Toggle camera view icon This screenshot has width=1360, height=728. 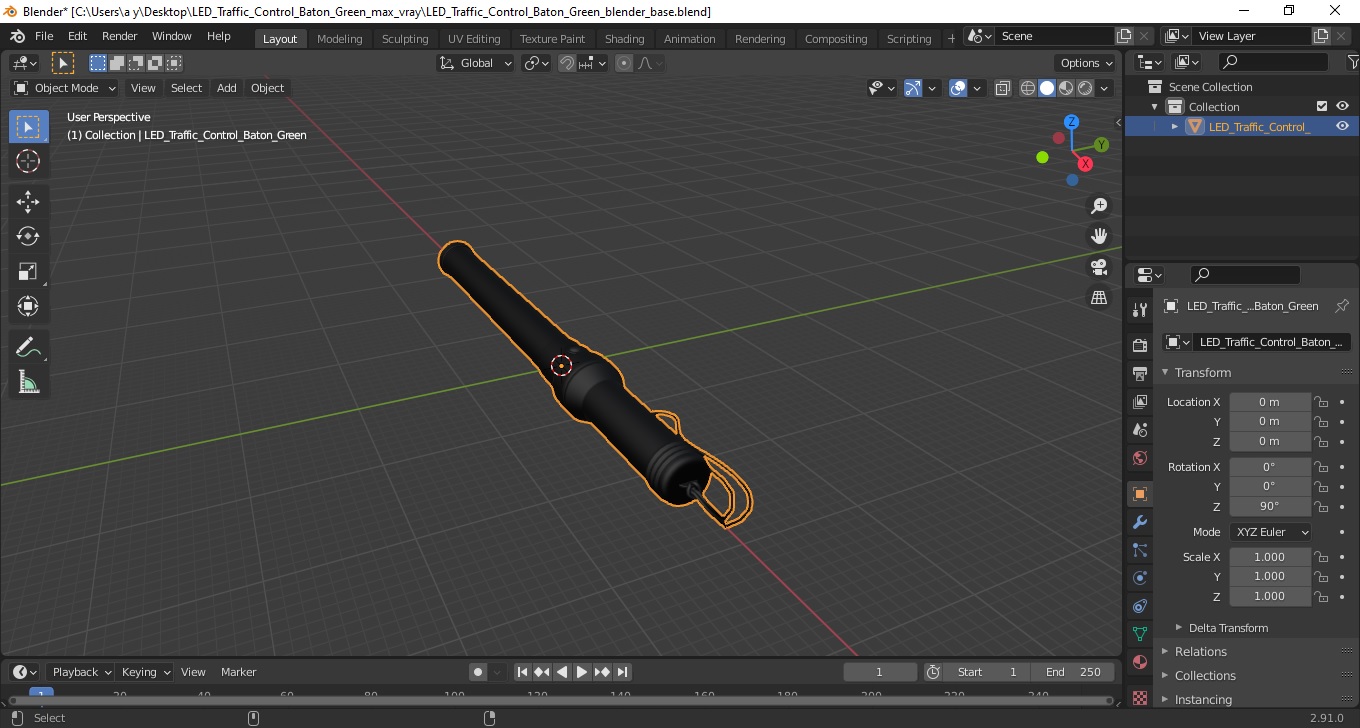pyautogui.click(x=1099, y=267)
